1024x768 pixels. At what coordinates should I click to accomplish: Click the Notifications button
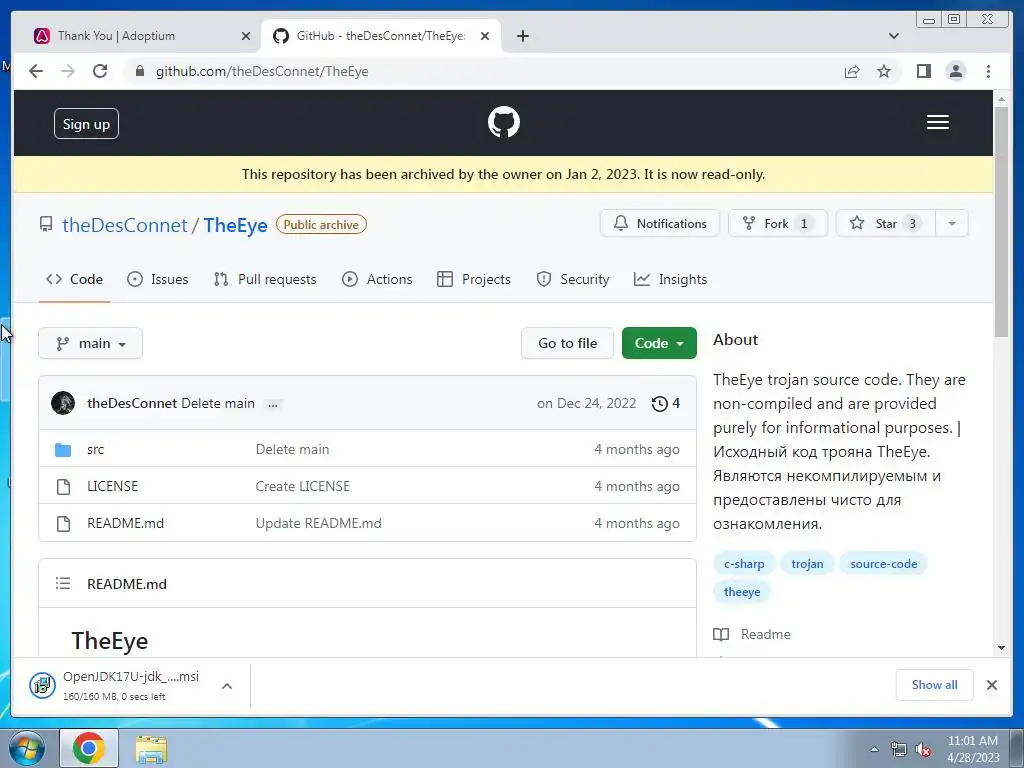click(x=660, y=223)
